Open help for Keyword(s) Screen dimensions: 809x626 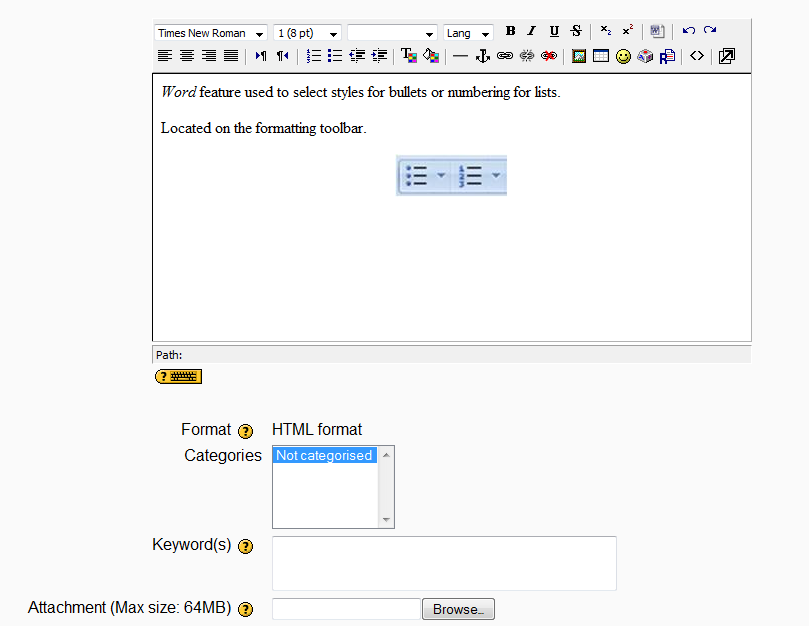click(246, 546)
